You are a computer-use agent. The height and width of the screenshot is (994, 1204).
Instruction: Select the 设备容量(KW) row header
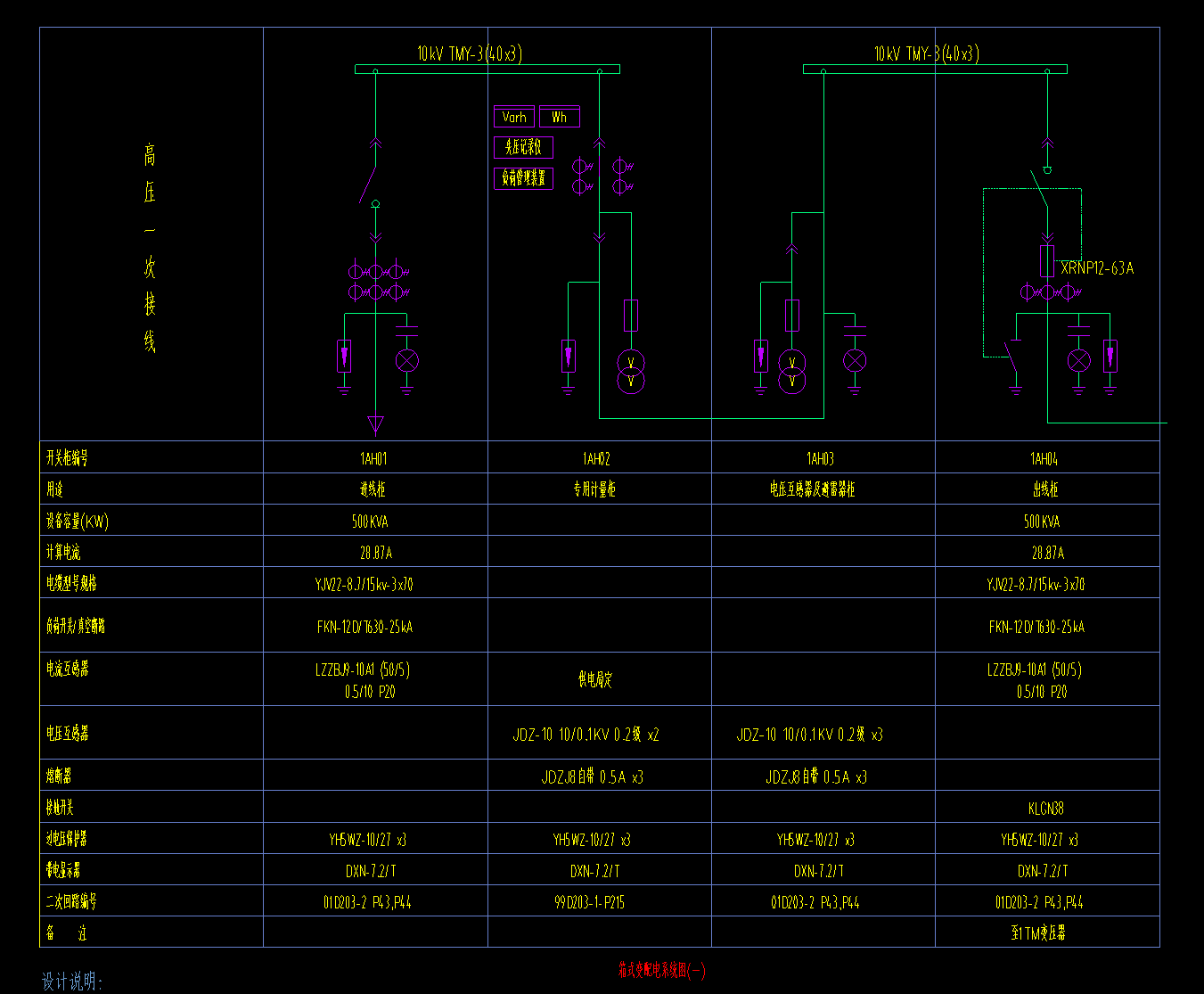78,522
